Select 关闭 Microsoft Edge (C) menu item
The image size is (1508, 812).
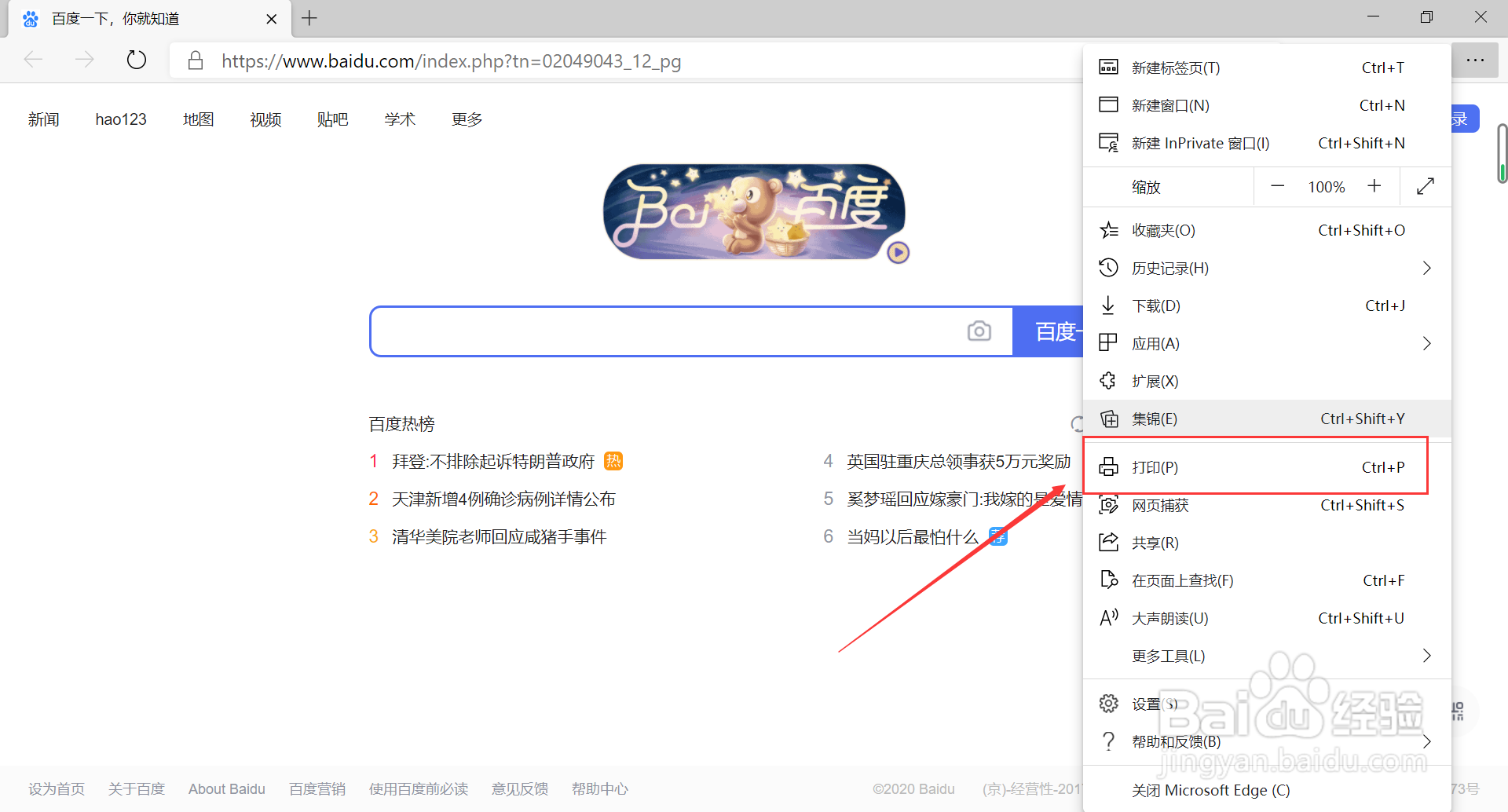[x=1267, y=790]
